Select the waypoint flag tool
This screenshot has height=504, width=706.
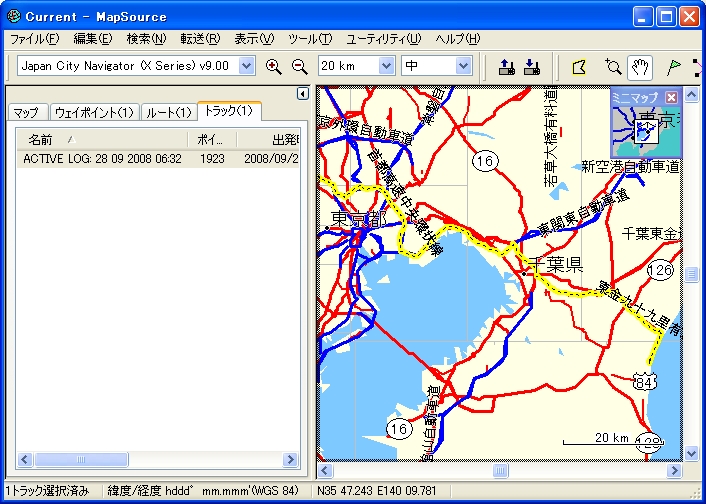(x=673, y=68)
